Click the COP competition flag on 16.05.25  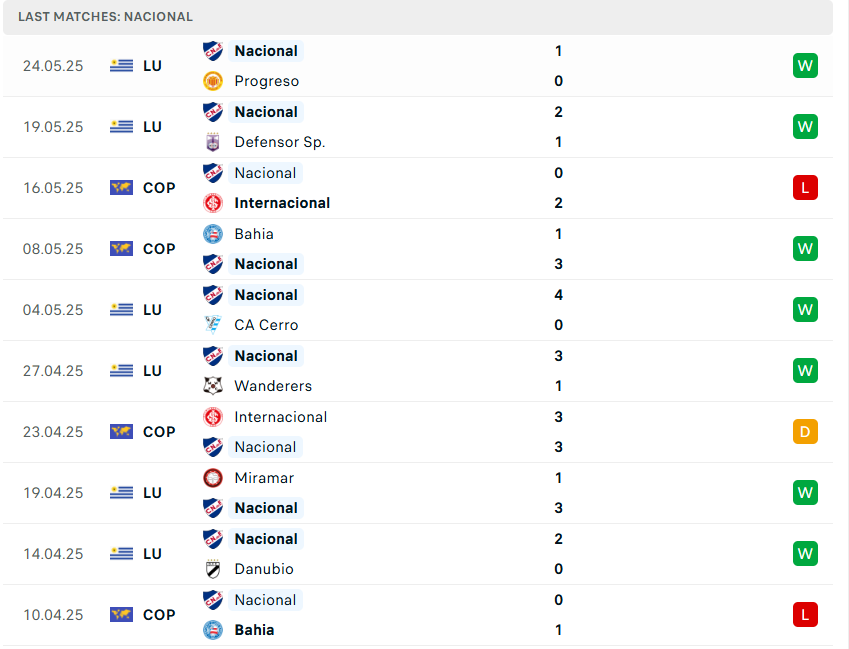[121, 188]
